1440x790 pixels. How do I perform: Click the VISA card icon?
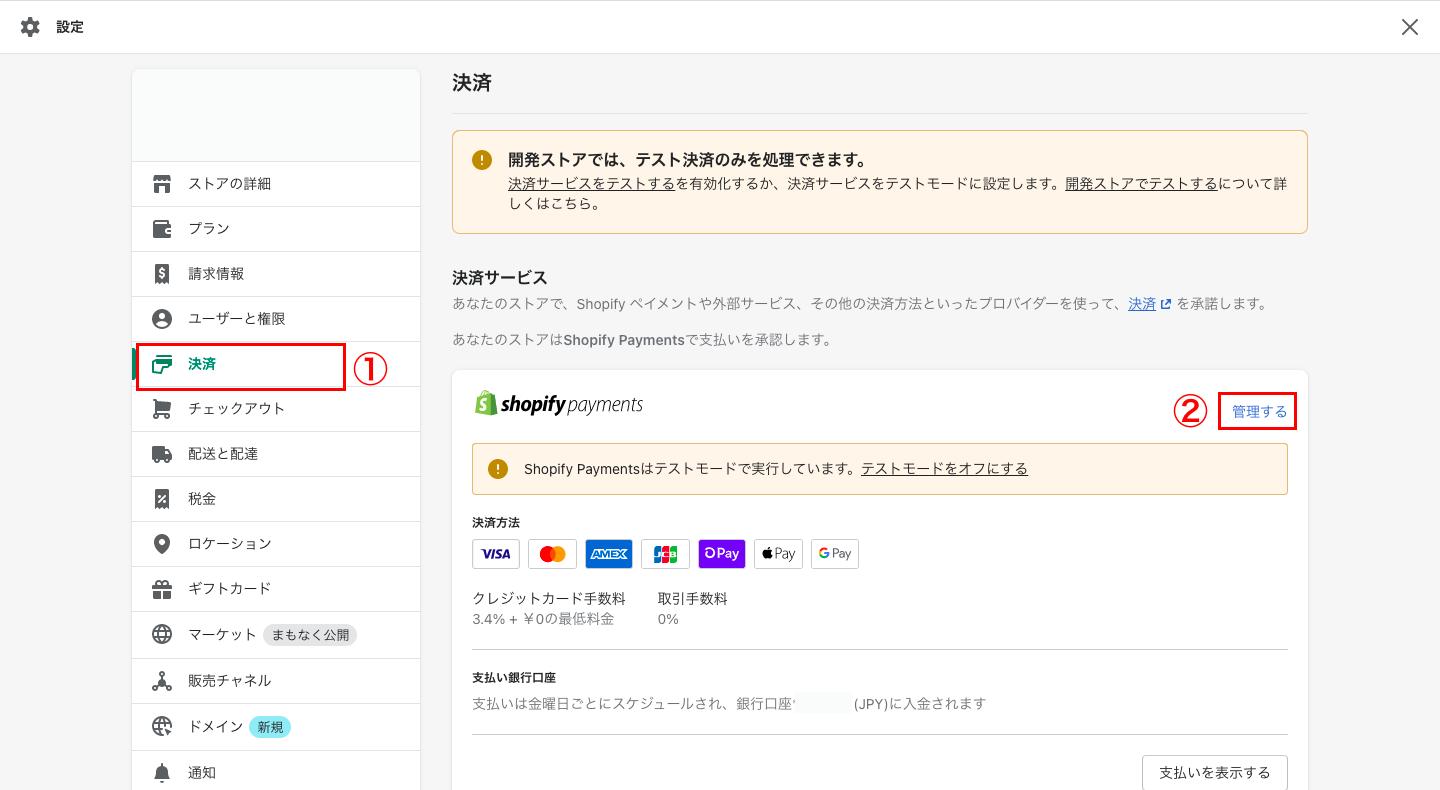click(496, 554)
